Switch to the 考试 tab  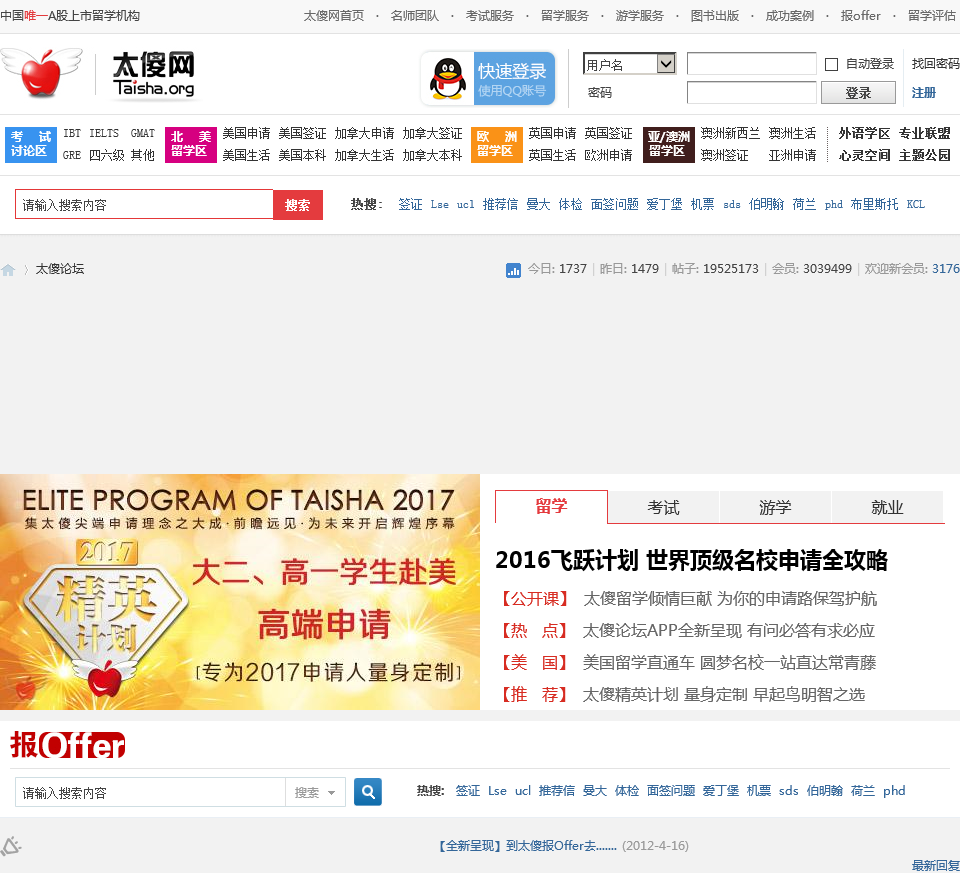(x=663, y=507)
